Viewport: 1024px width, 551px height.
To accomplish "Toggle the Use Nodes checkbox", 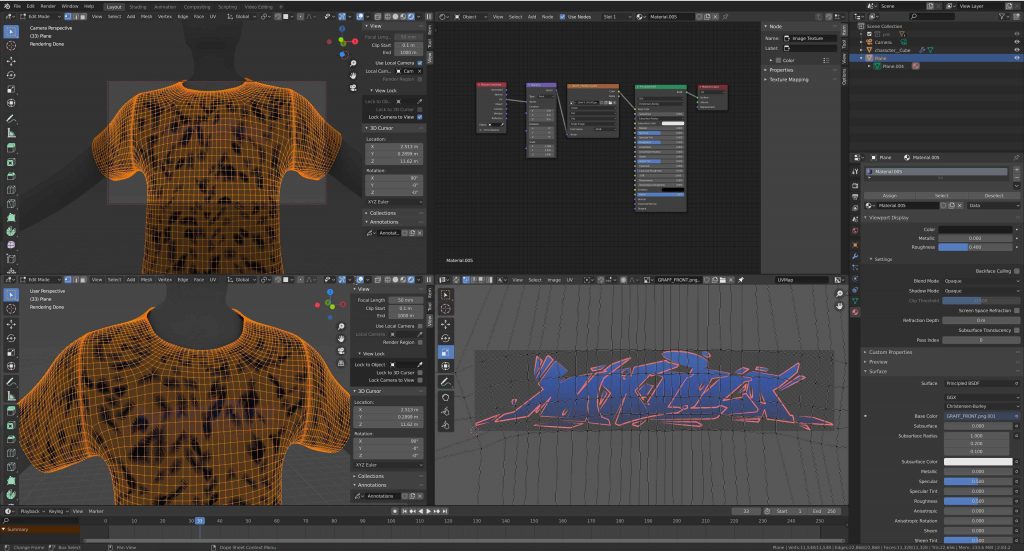I will click(x=562, y=16).
